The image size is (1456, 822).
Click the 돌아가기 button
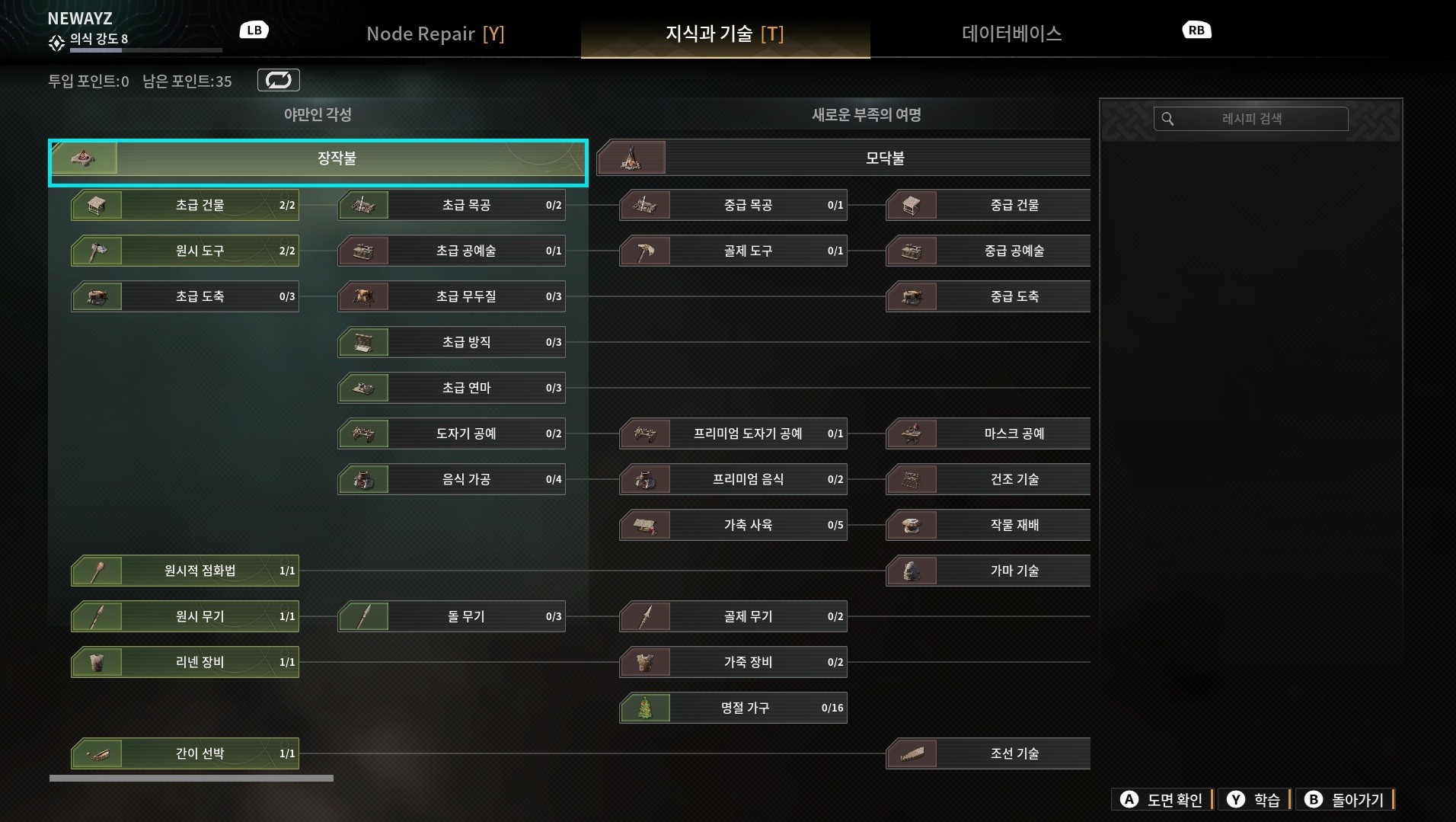click(1346, 799)
